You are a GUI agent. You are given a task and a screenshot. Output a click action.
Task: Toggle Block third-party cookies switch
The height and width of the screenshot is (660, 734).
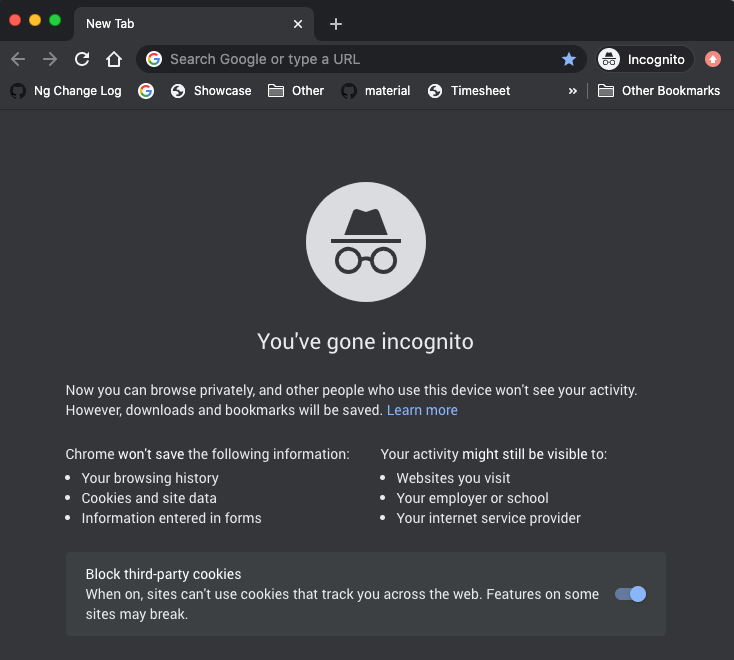tap(630, 594)
